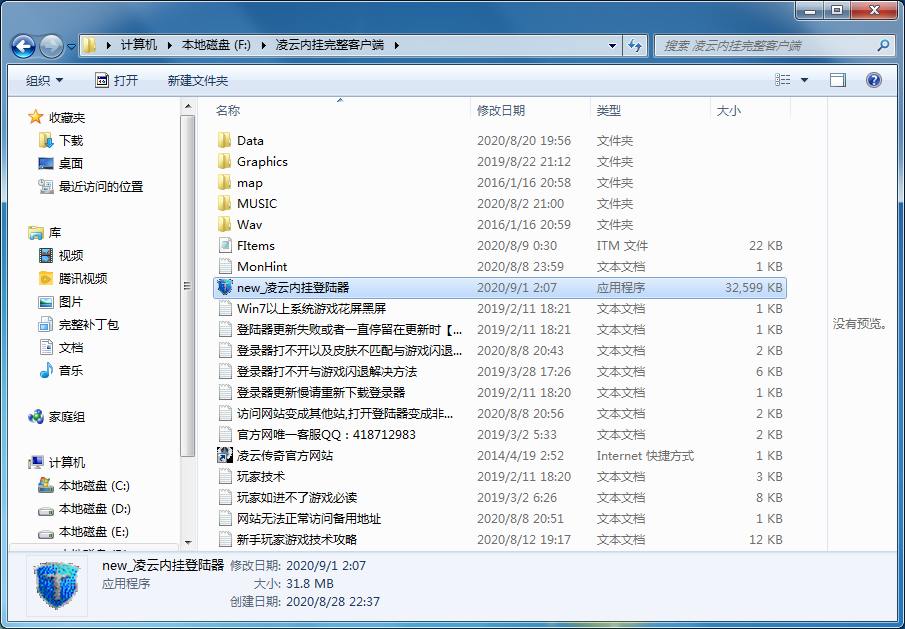Image resolution: width=905 pixels, height=629 pixels.
Task: Select file 登录器打不开与游戏闪退解决方法
Action: [x=327, y=371]
